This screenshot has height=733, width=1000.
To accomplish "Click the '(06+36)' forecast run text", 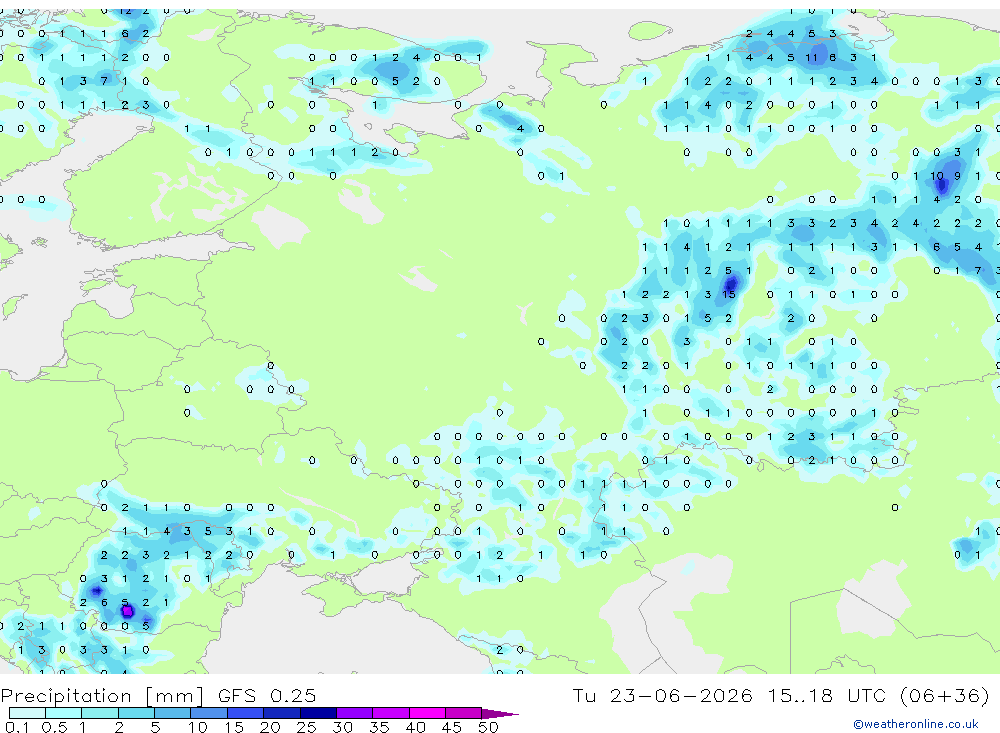I will [944, 695].
